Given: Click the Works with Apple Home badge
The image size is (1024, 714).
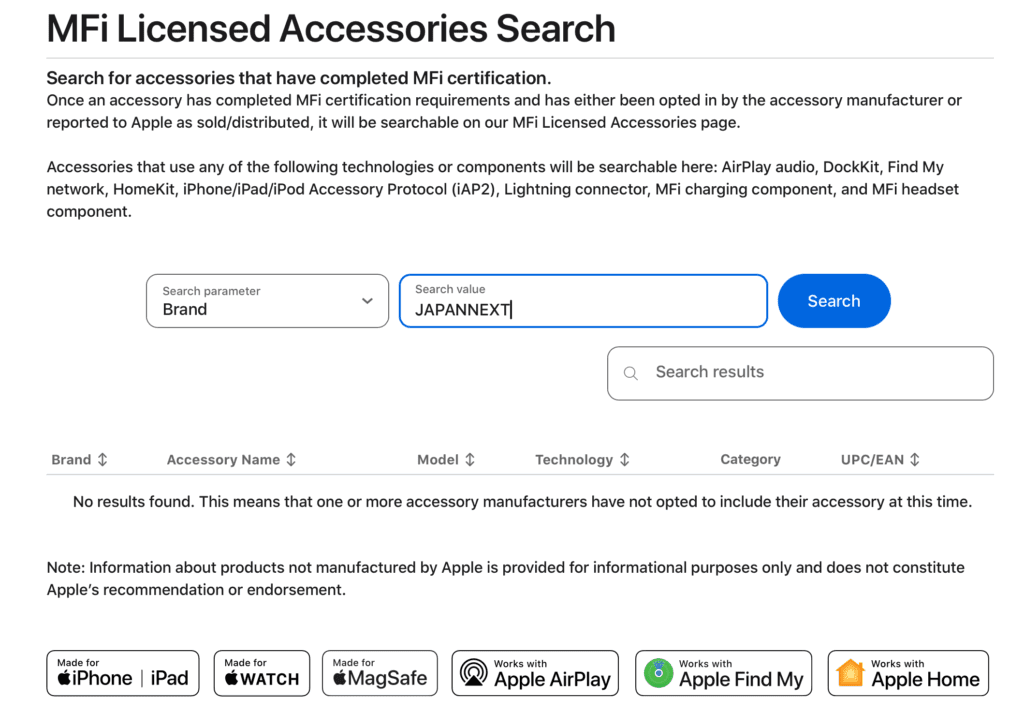Looking at the screenshot, I should [x=908, y=673].
